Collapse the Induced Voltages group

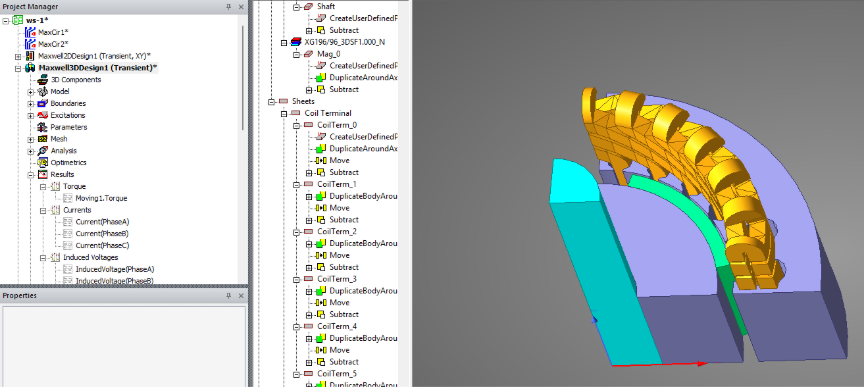click(x=44, y=258)
